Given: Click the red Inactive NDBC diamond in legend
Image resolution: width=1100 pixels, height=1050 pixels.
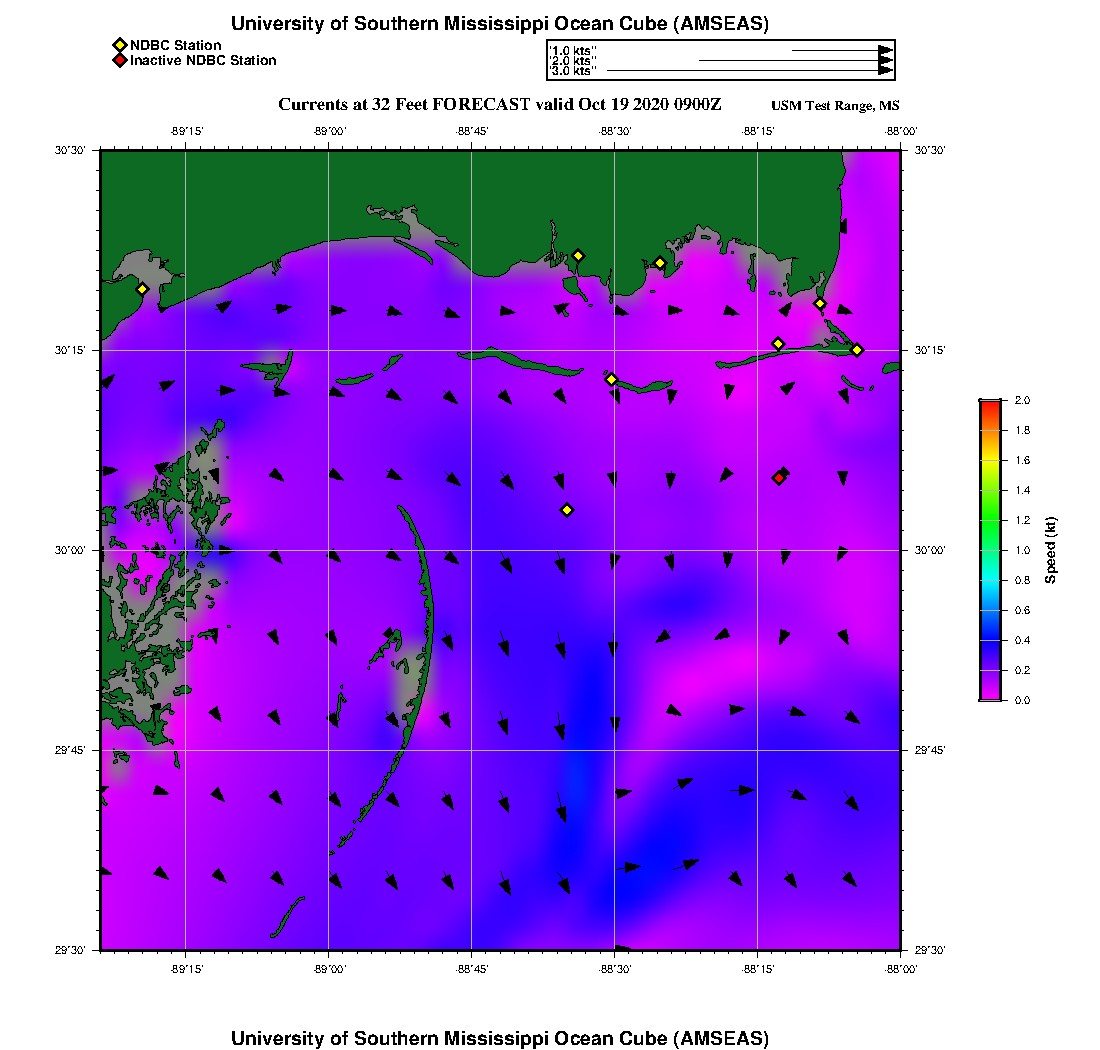Looking at the screenshot, I should pos(119,61).
